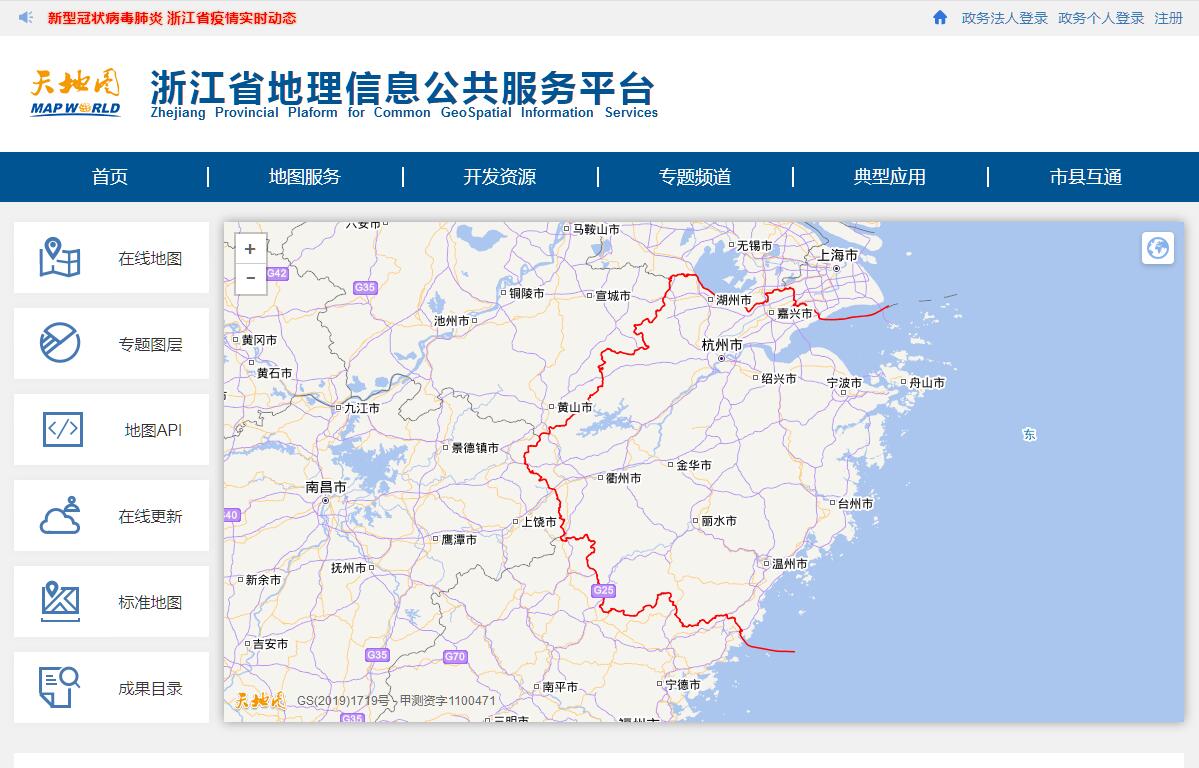Click the speaker announcement icon
1199x768 pixels.
(26, 18)
